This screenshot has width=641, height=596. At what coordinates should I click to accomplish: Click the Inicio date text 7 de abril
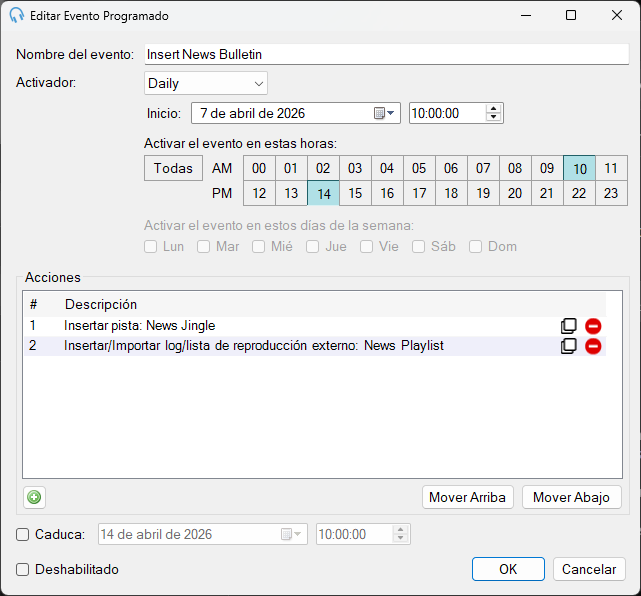(x=253, y=113)
